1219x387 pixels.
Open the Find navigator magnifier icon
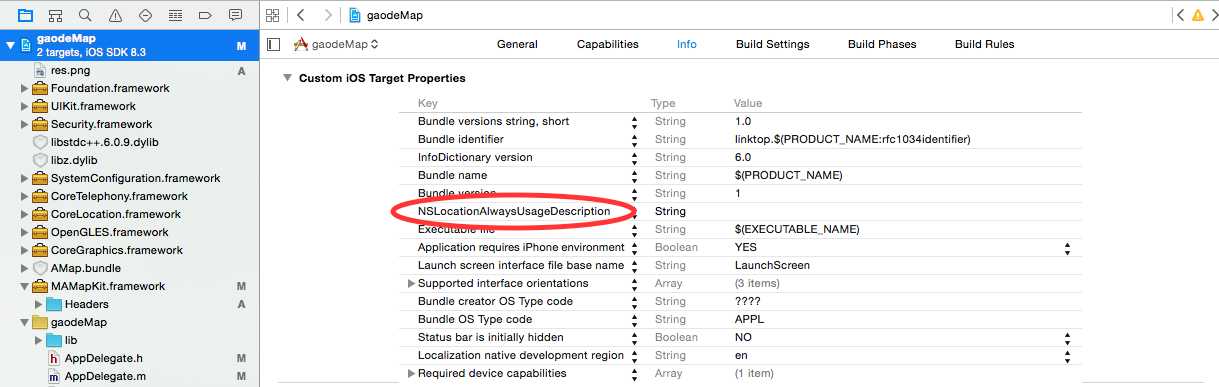pos(85,15)
